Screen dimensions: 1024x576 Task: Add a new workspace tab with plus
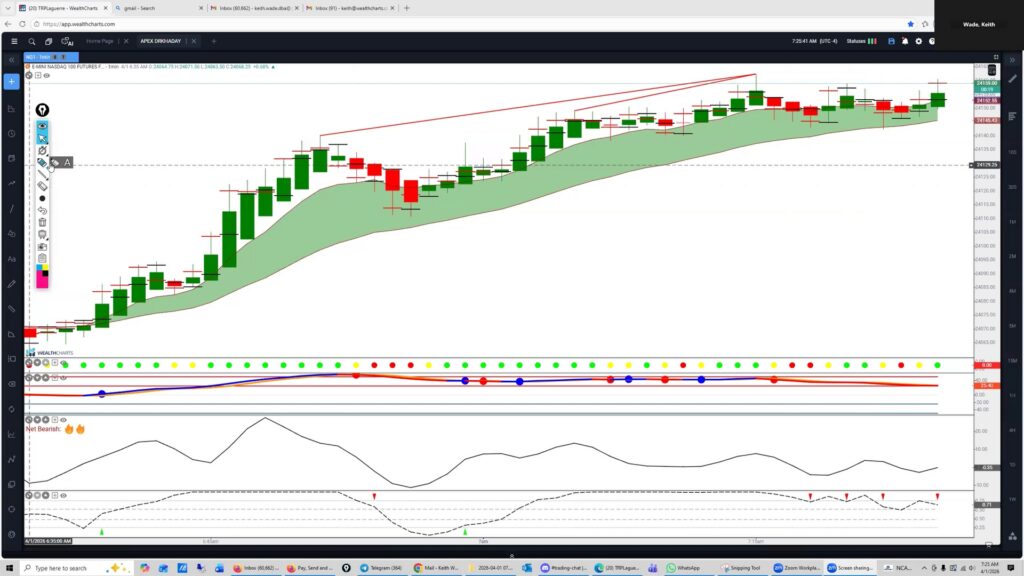[x=213, y=41]
